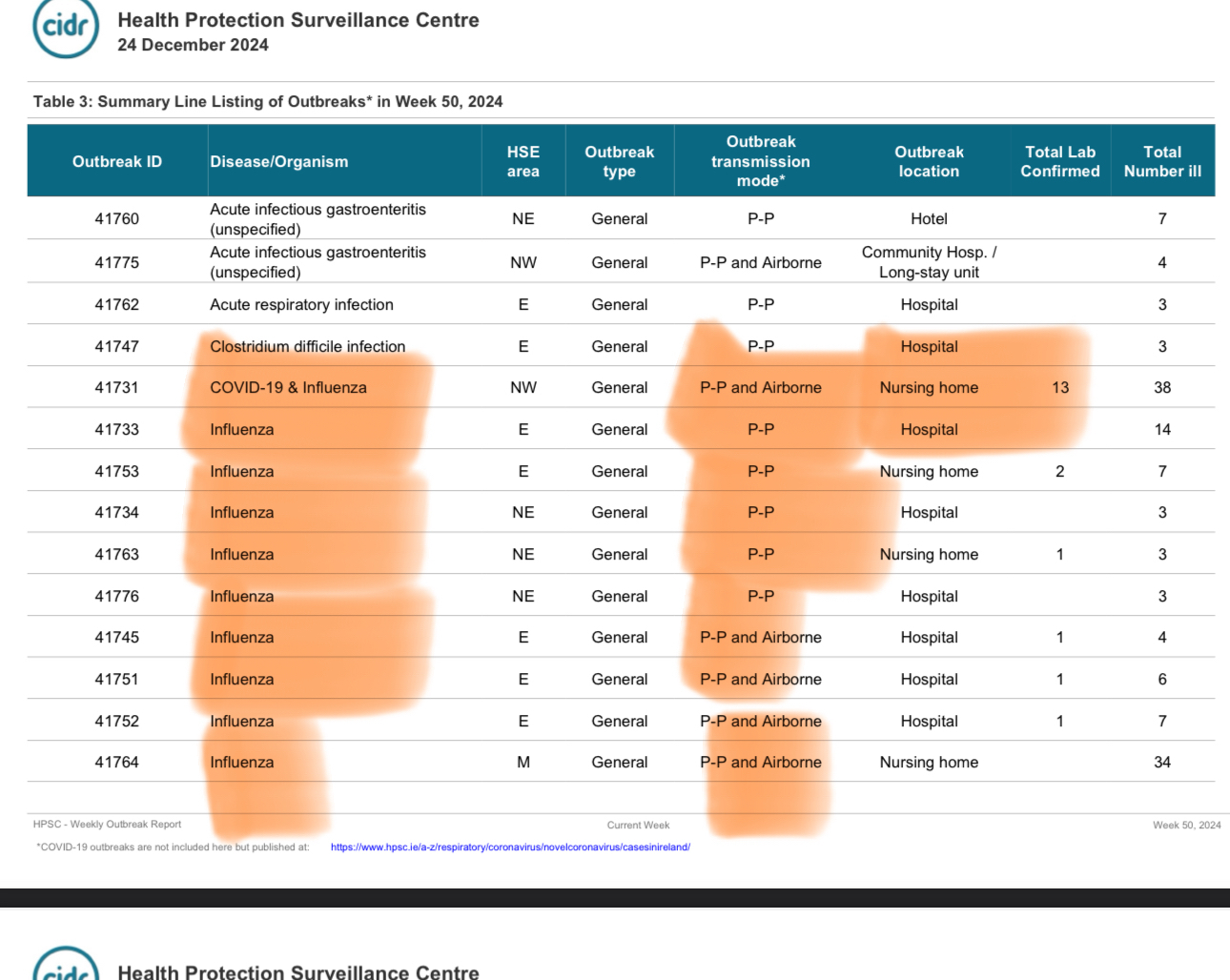The width and height of the screenshot is (1230, 980).
Task: Select the Total Lab Confirmed header
Action: 1059,161
